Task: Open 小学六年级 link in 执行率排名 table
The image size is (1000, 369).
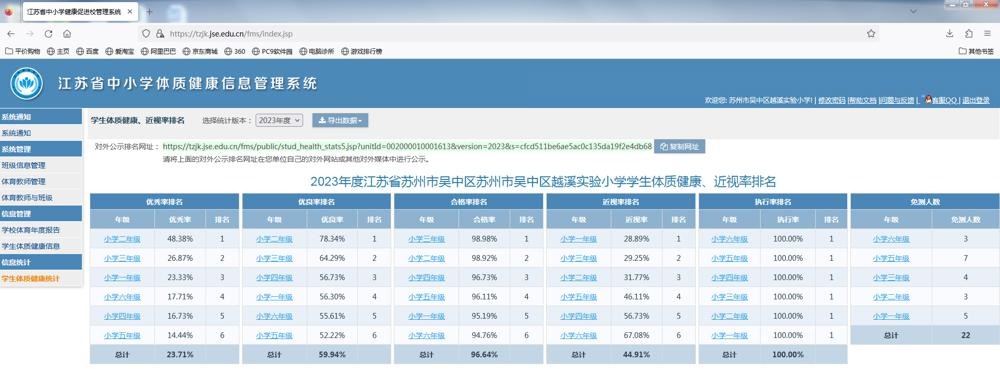Action: (730, 239)
